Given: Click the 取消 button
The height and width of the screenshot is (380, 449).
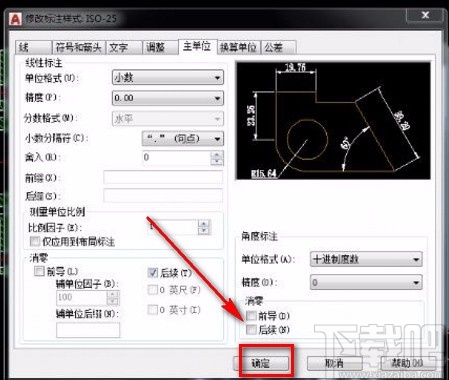Looking at the screenshot, I should coord(335,363).
